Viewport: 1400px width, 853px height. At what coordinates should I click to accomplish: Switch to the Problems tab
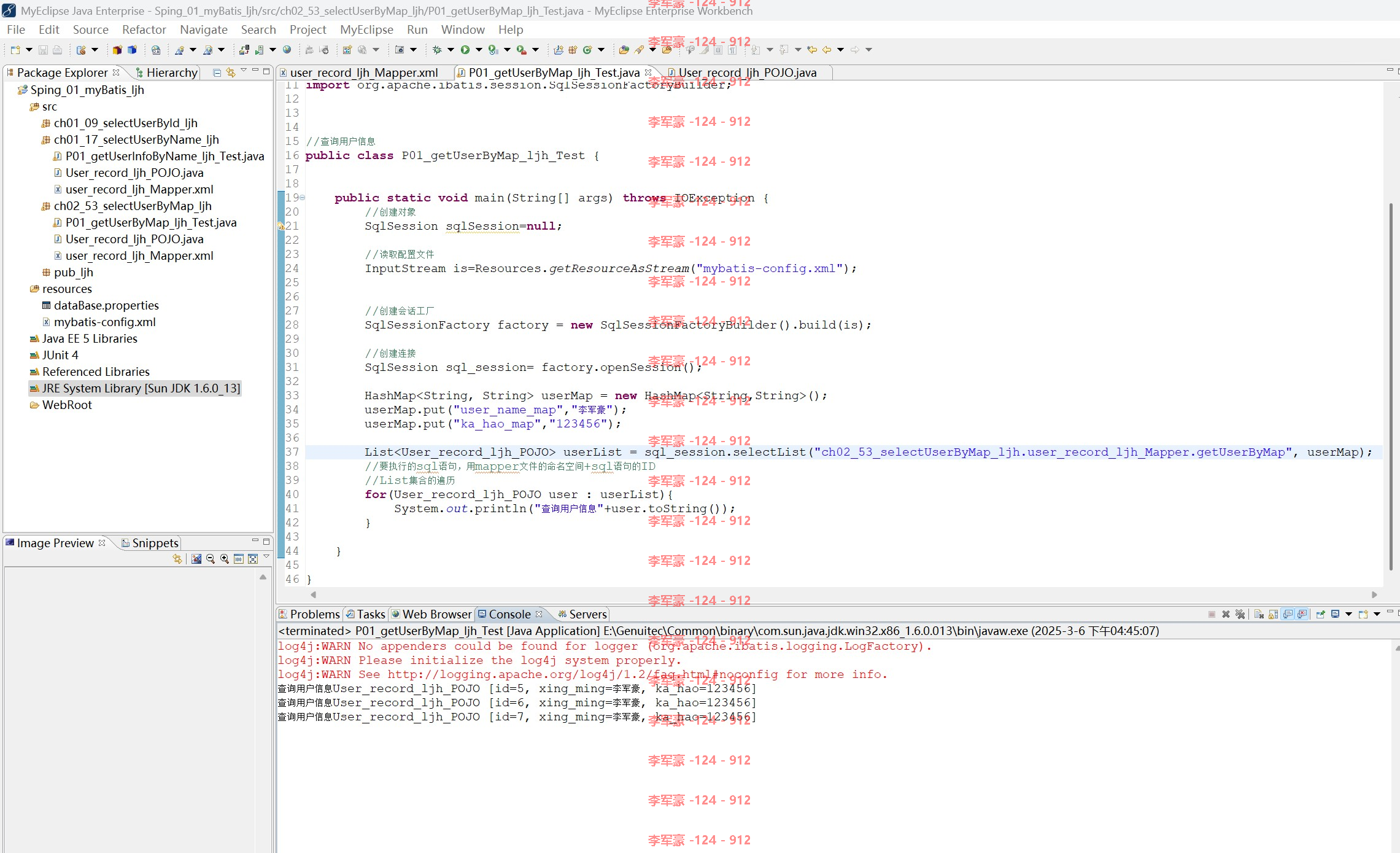(309, 614)
